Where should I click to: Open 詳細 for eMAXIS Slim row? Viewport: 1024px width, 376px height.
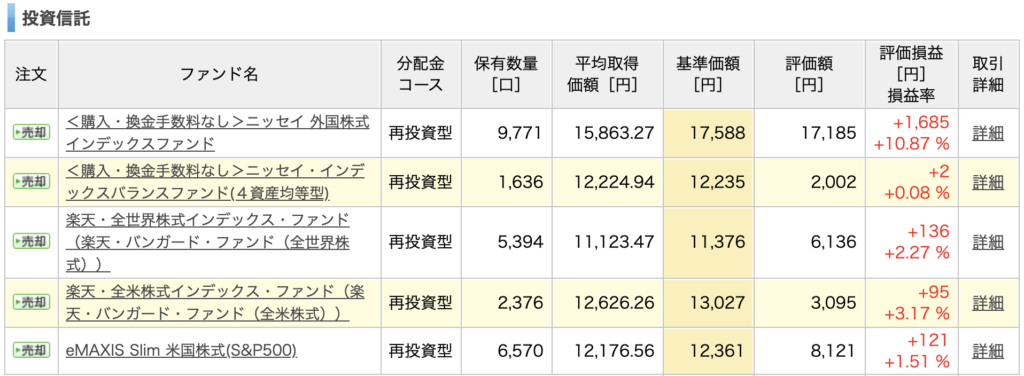point(987,351)
